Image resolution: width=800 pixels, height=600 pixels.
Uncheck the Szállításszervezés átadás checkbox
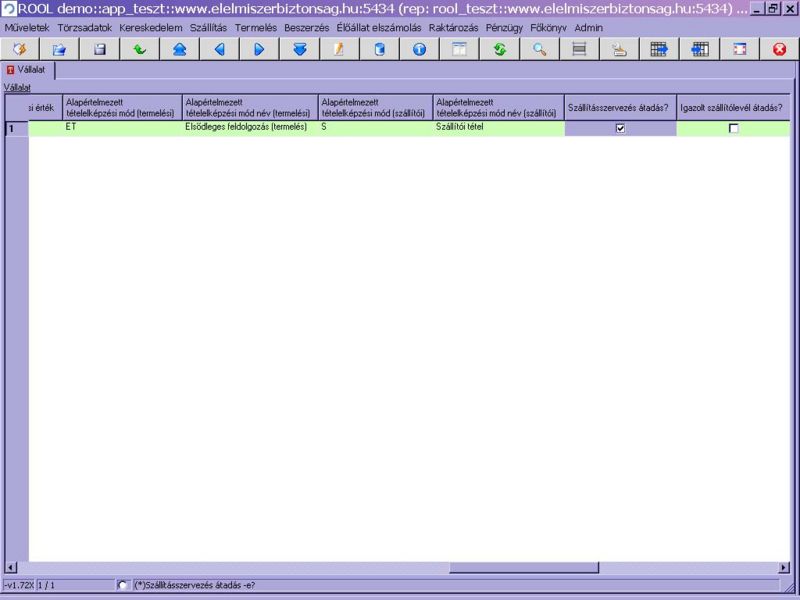point(620,128)
